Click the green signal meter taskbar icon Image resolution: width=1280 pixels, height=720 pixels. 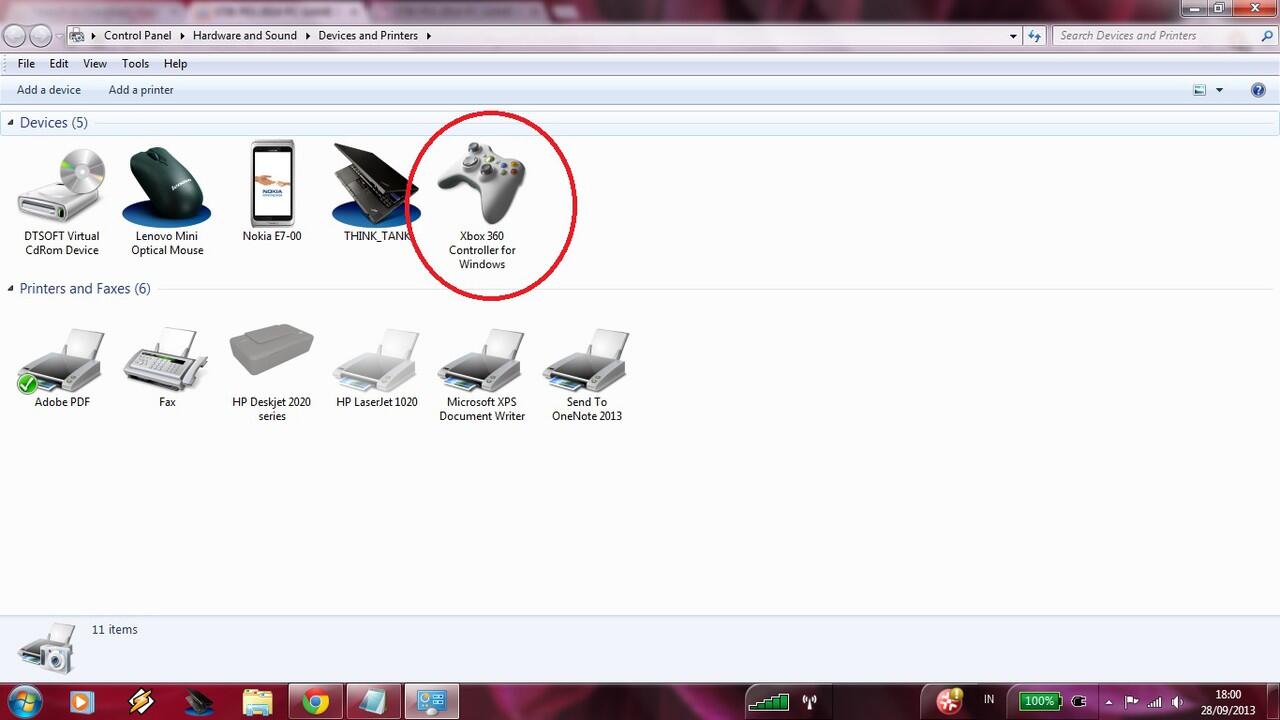pos(768,702)
